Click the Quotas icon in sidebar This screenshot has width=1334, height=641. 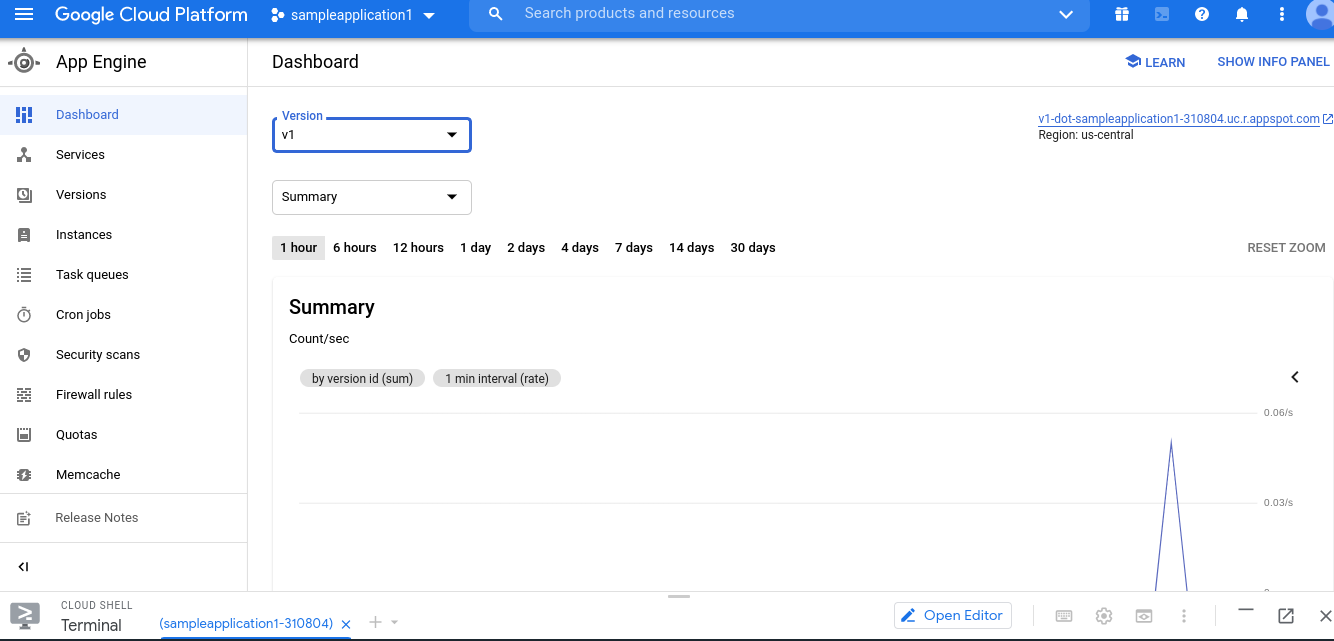[x=24, y=435]
